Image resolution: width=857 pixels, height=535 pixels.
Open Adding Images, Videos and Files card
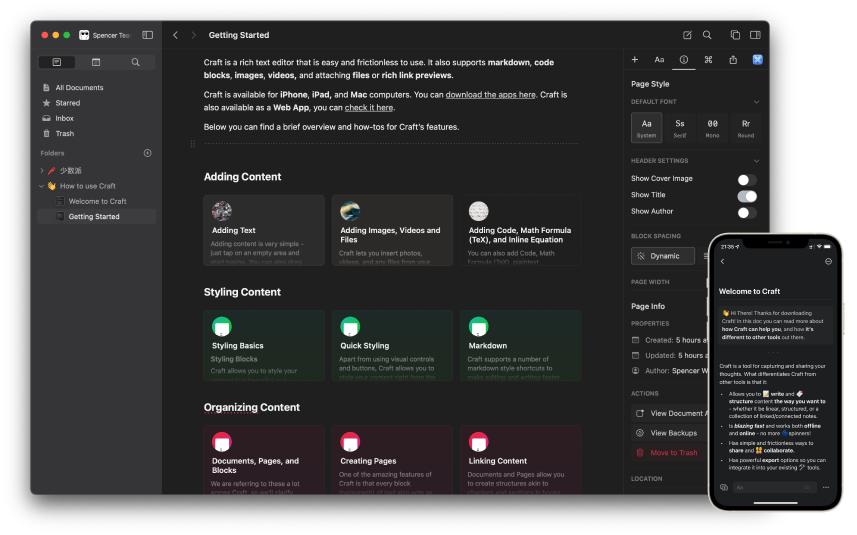392,230
